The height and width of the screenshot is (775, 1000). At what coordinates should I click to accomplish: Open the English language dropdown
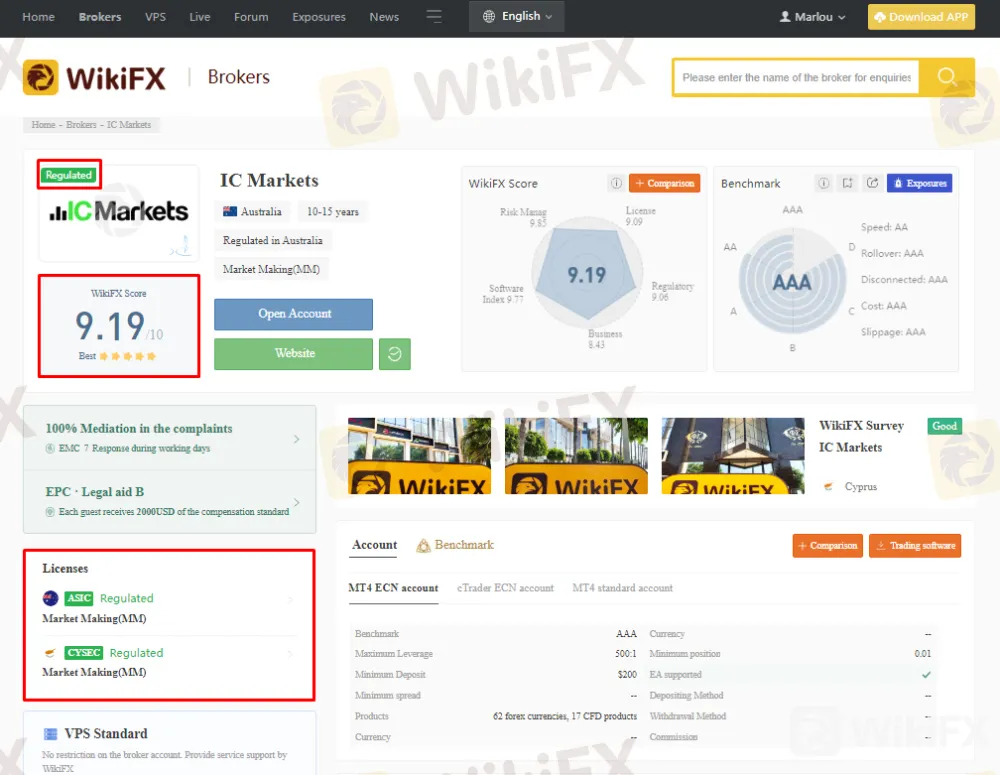(x=517, y=17)
